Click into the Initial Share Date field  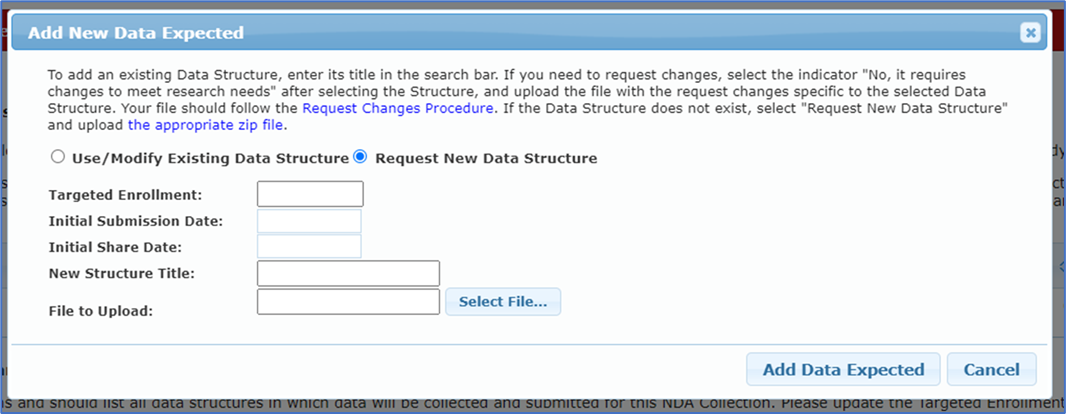(x=310, y=246)
